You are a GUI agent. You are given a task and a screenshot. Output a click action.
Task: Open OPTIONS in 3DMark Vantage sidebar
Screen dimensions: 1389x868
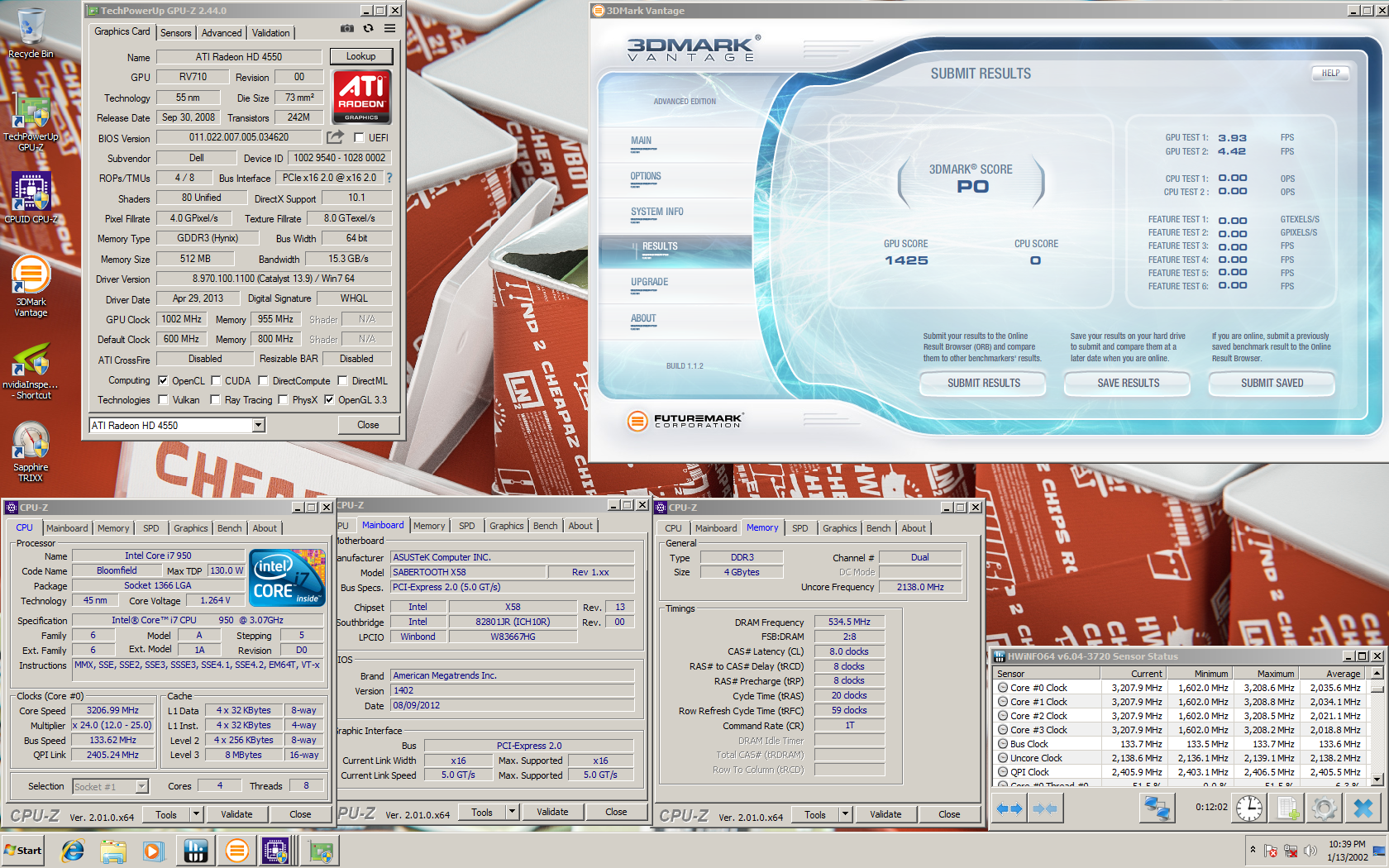(x=646, y=176)
